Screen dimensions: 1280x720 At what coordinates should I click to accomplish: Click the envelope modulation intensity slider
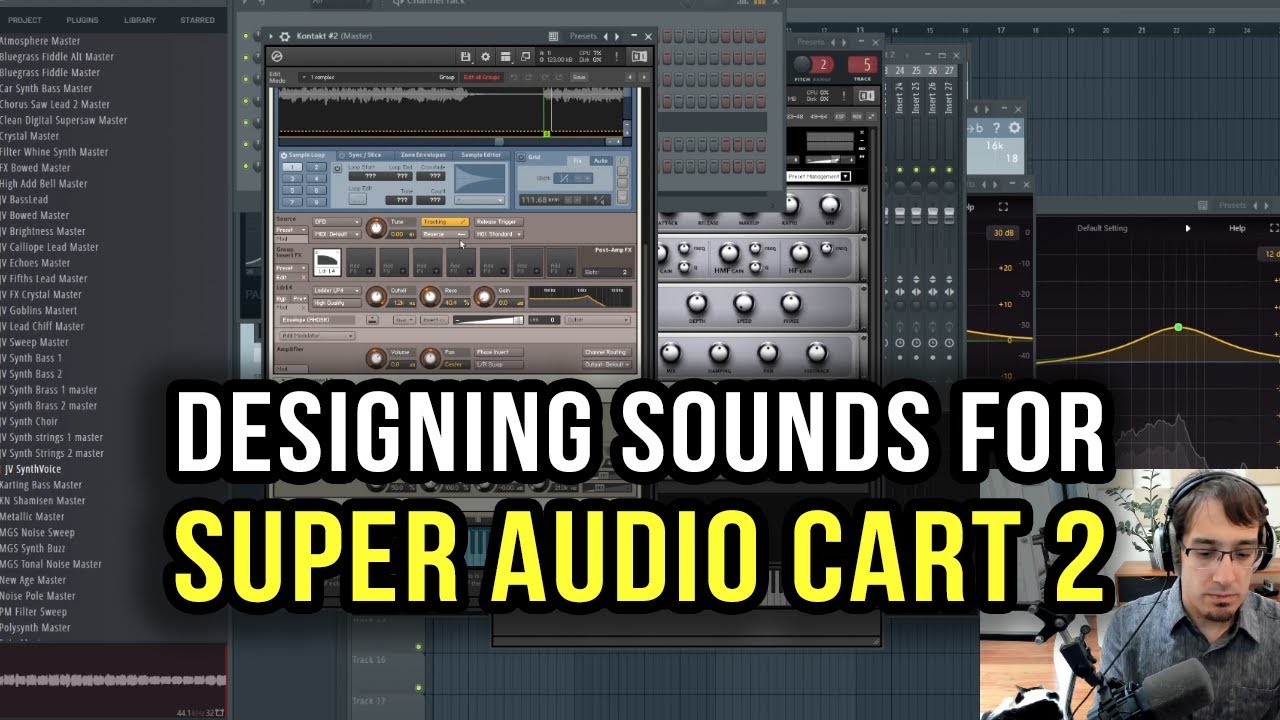(x=488, y=320)
